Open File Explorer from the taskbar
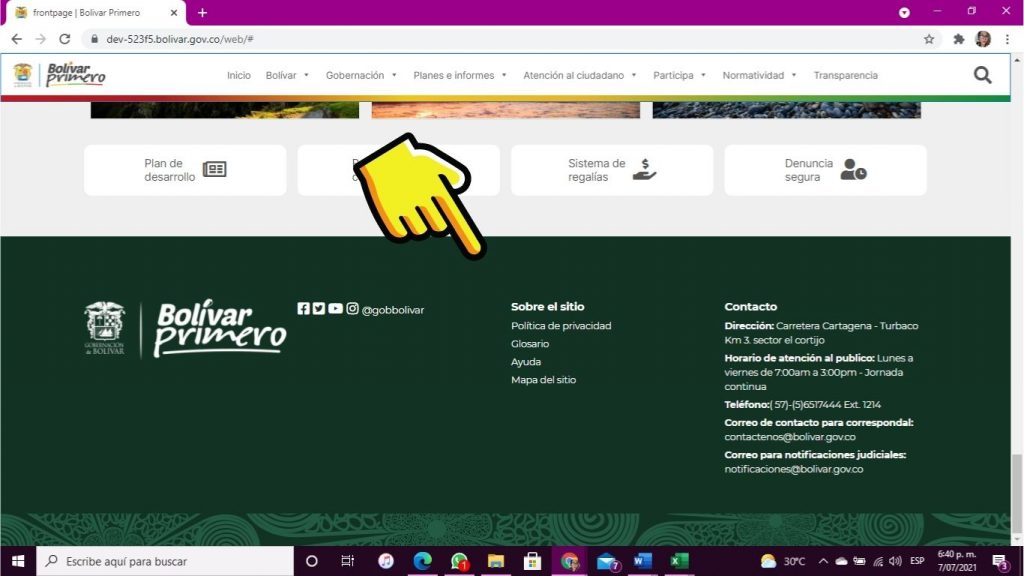The height and width of the screenshot is (576, 1024). [496, 561]
